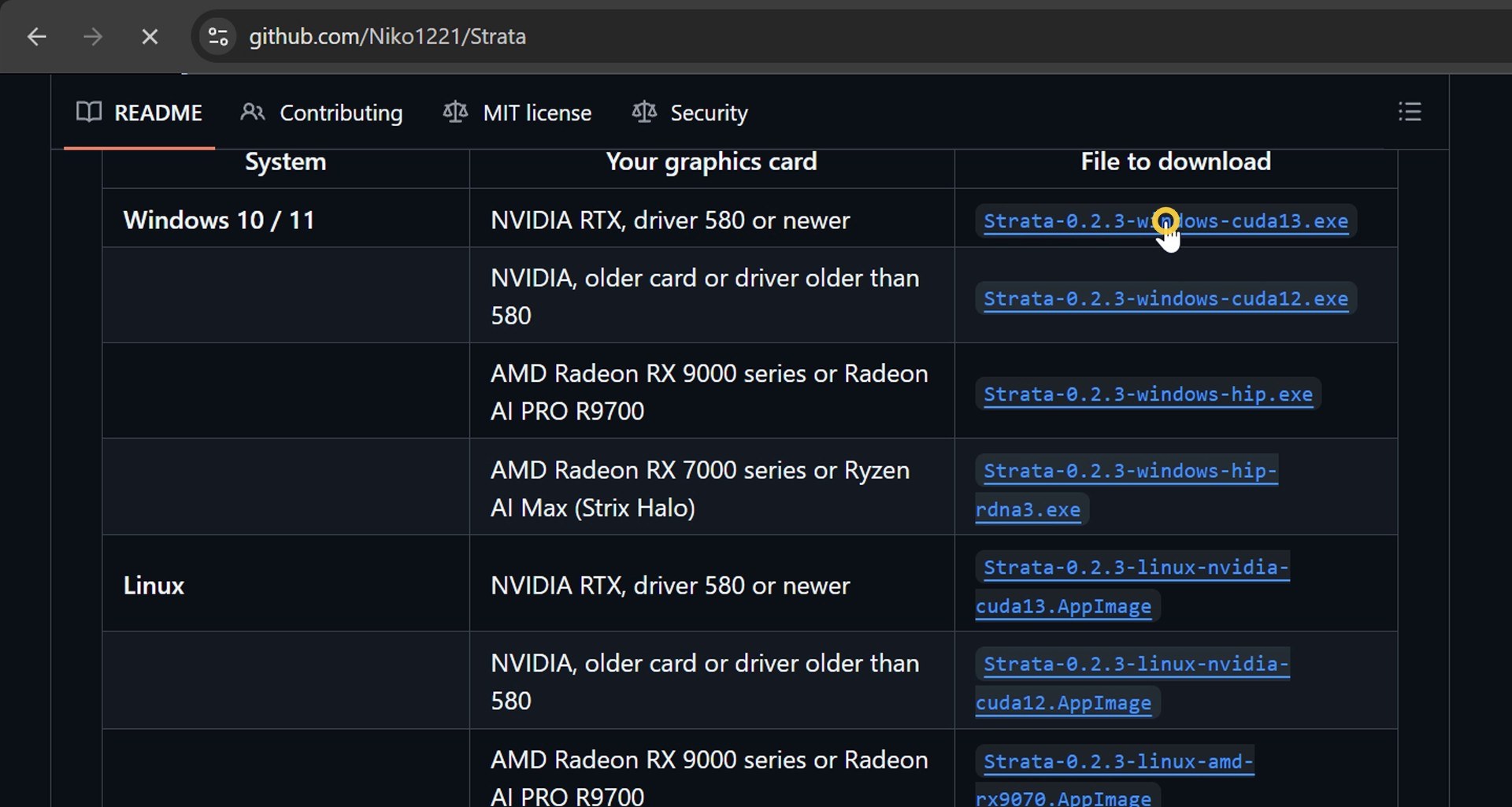Image resolution: width=1512 pixels, height=807 pixels.
Task: Open the Contributing tab
Action: coord(321,113)
